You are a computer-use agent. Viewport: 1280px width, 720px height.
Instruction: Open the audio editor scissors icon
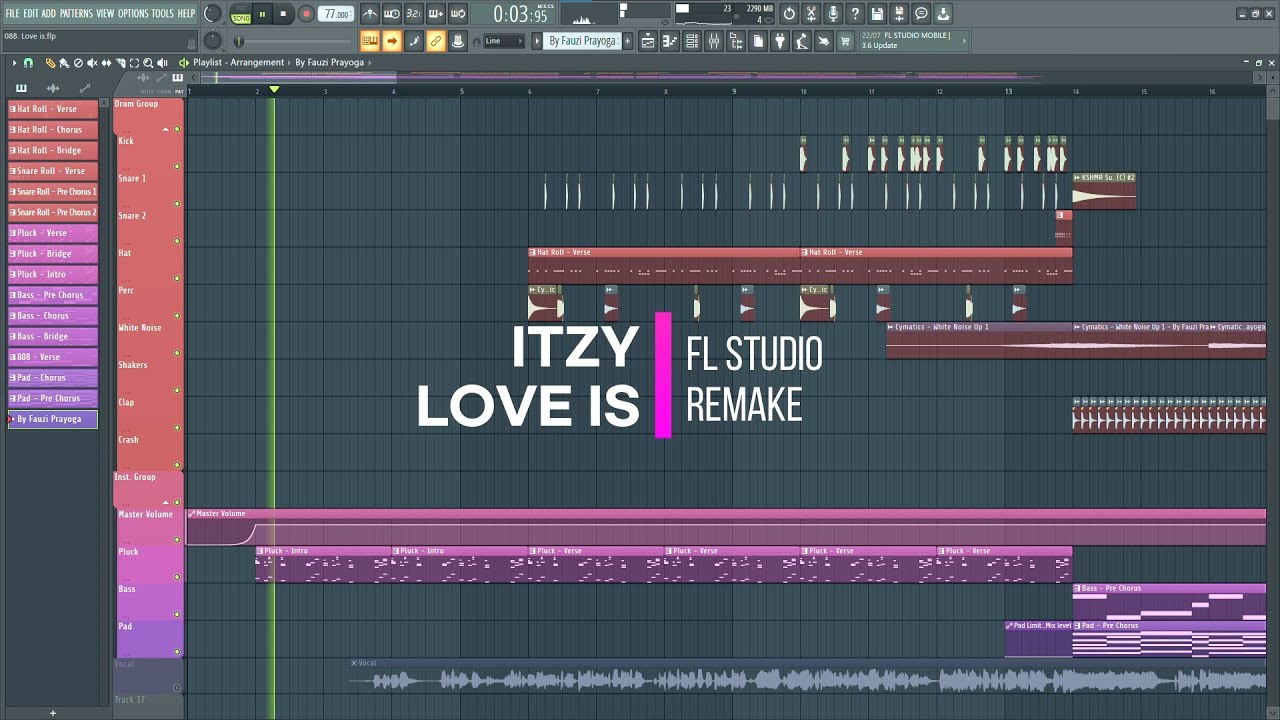click(x=811, y=14)
